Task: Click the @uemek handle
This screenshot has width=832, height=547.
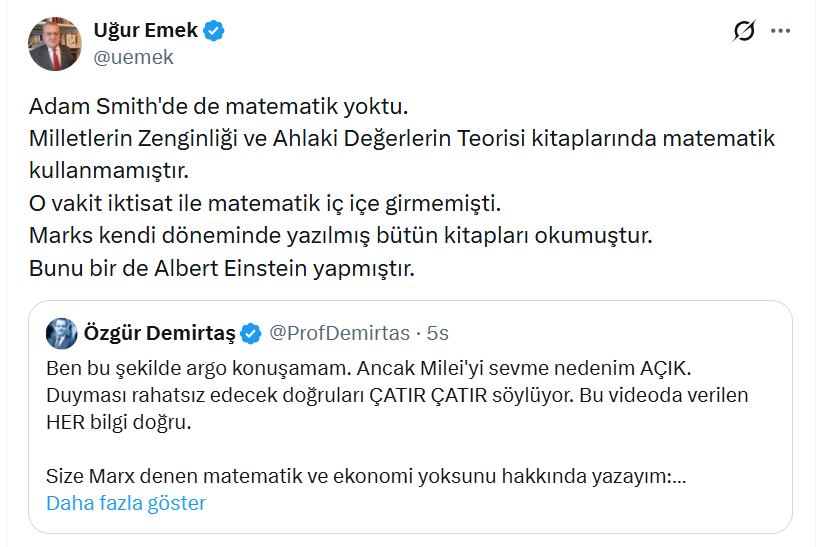Action: click(133, 57)
